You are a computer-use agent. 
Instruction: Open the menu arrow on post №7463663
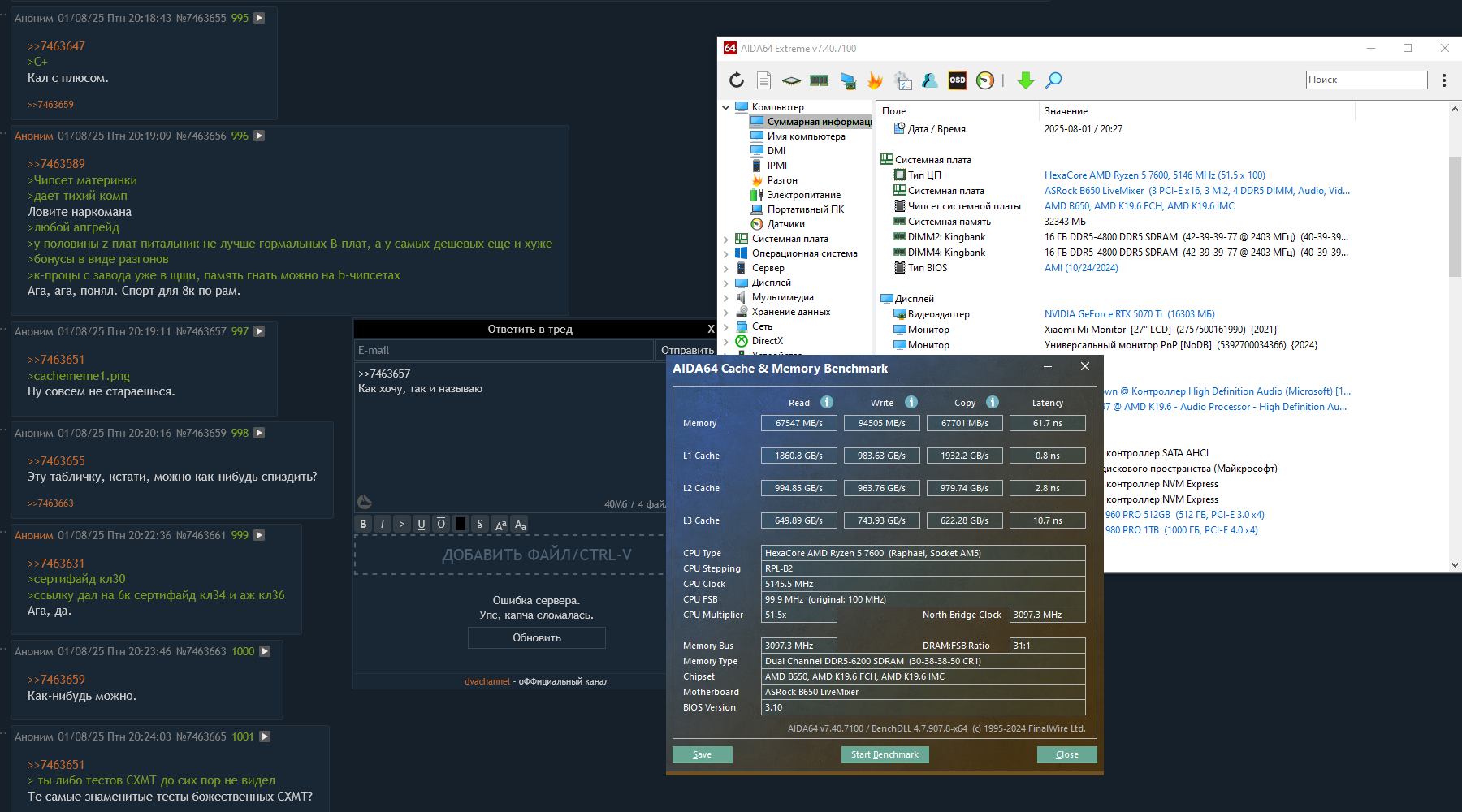[x=265, y=651]
